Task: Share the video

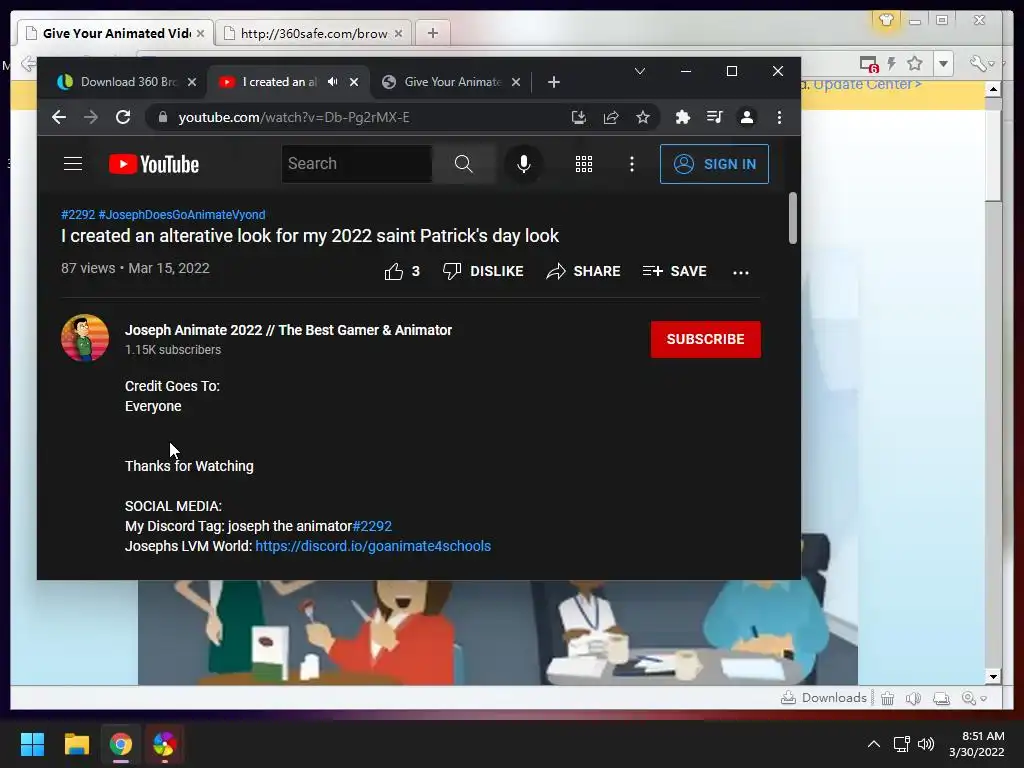Action: click(x=583, y=271)
